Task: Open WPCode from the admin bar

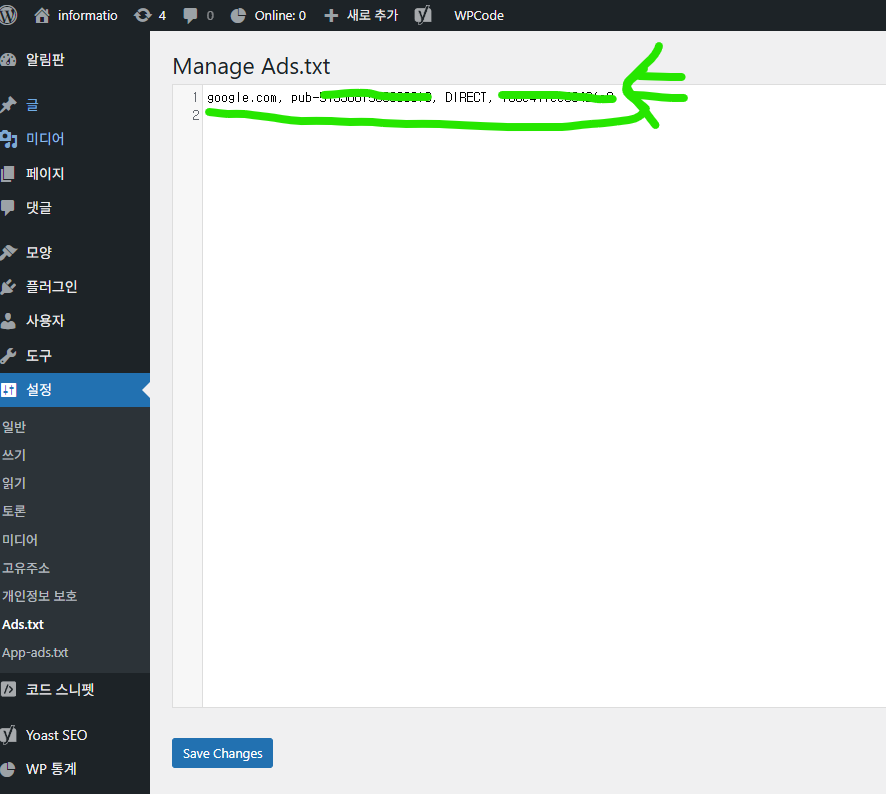Action: pyautogui.click(x=479, y=15)
